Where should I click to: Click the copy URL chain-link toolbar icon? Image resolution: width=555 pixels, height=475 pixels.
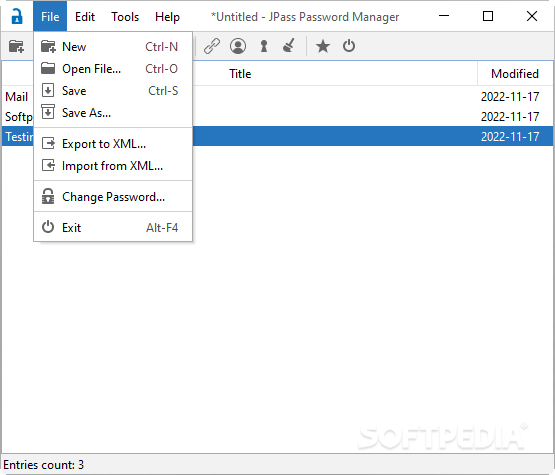point(212,46)
